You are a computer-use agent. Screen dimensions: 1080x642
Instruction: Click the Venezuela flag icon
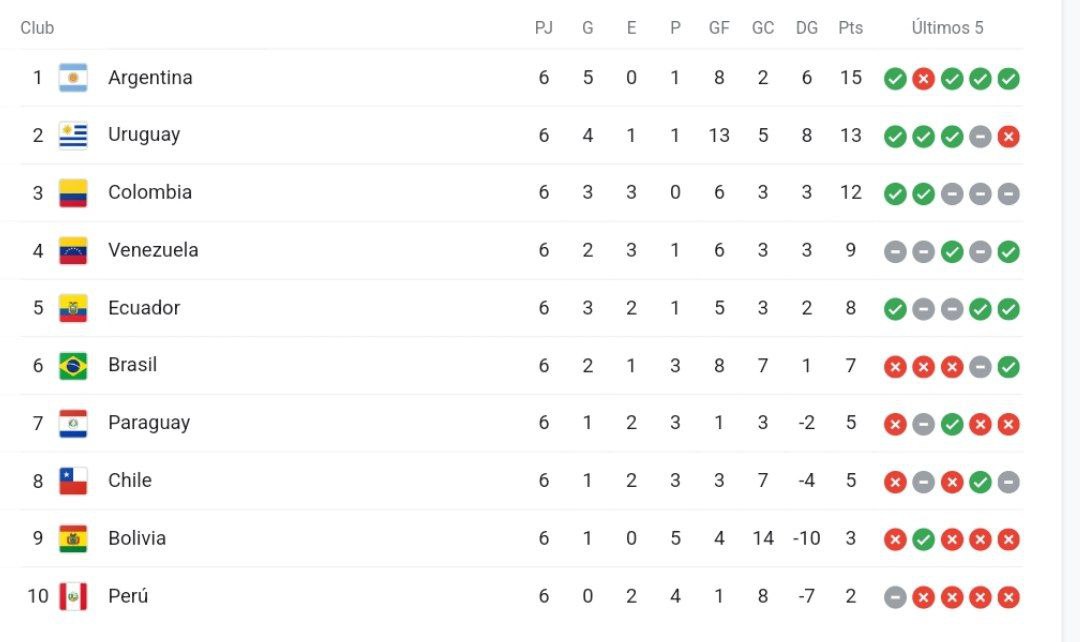pos(73,251)
